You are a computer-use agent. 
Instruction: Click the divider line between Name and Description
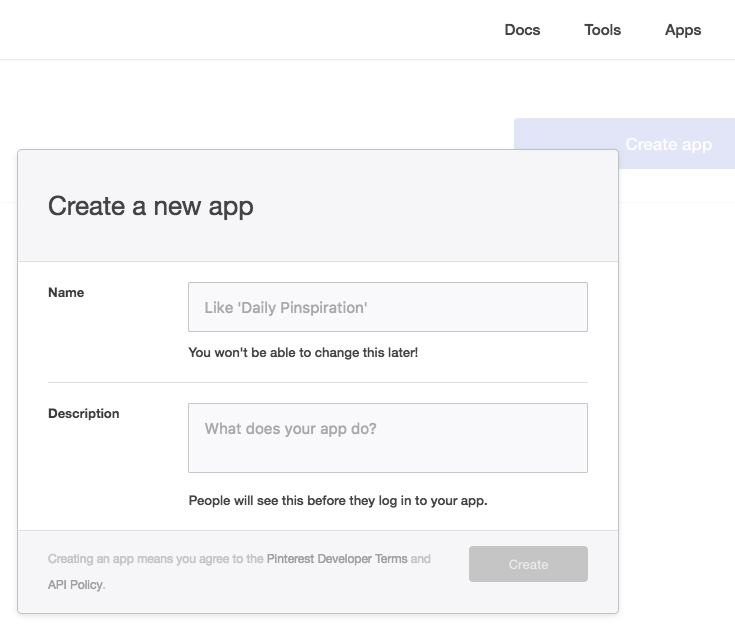pos(318,382)
